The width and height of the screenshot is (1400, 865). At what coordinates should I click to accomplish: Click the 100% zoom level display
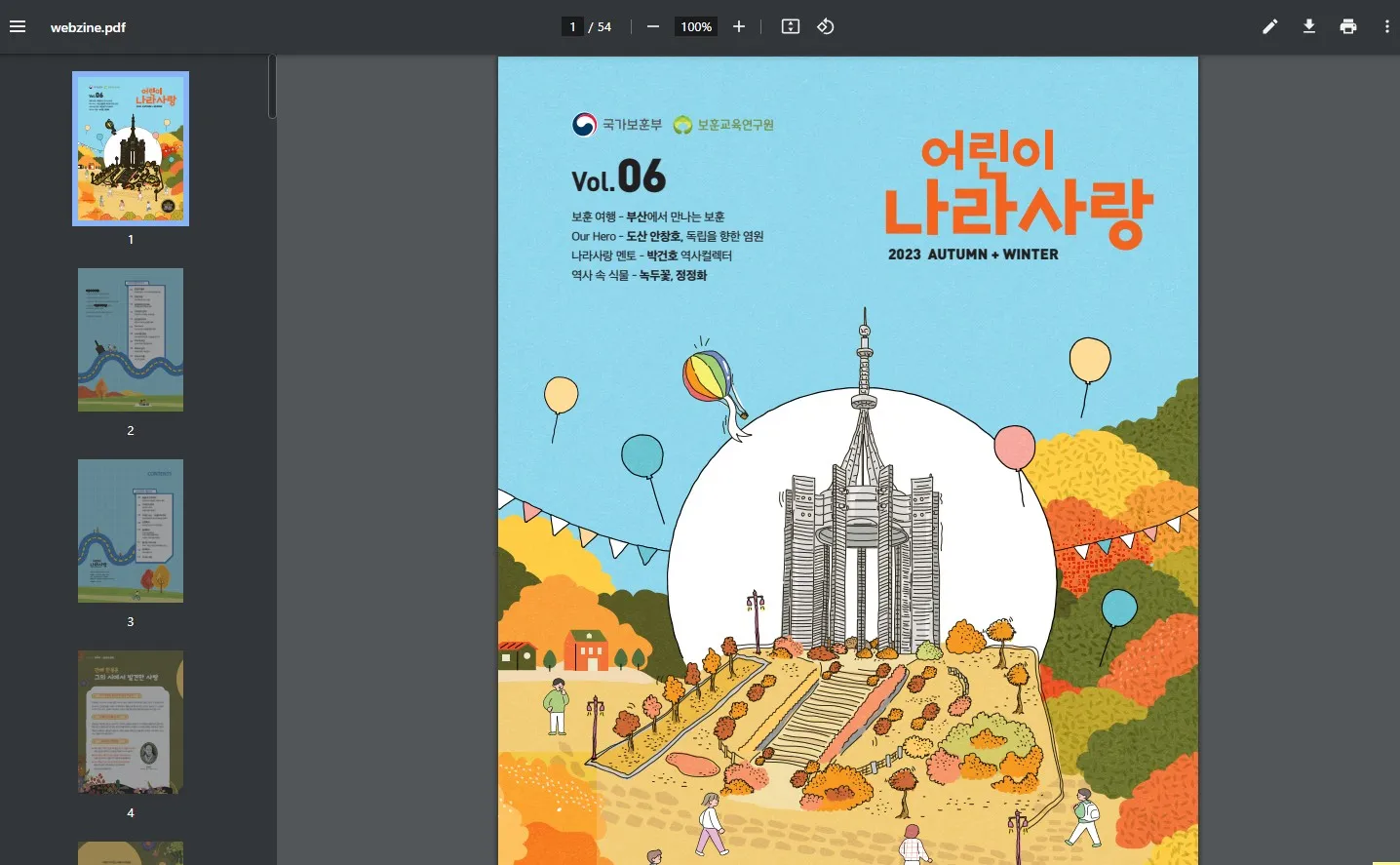point(695,26)
